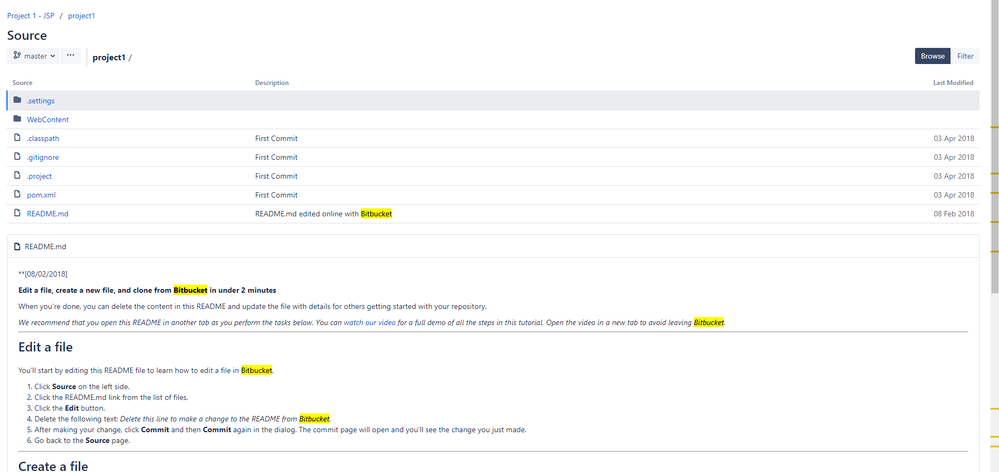Viewport: 999px width, 472px height.
Task: Follow the 'watch our video' link
Action: coord(370,322)
